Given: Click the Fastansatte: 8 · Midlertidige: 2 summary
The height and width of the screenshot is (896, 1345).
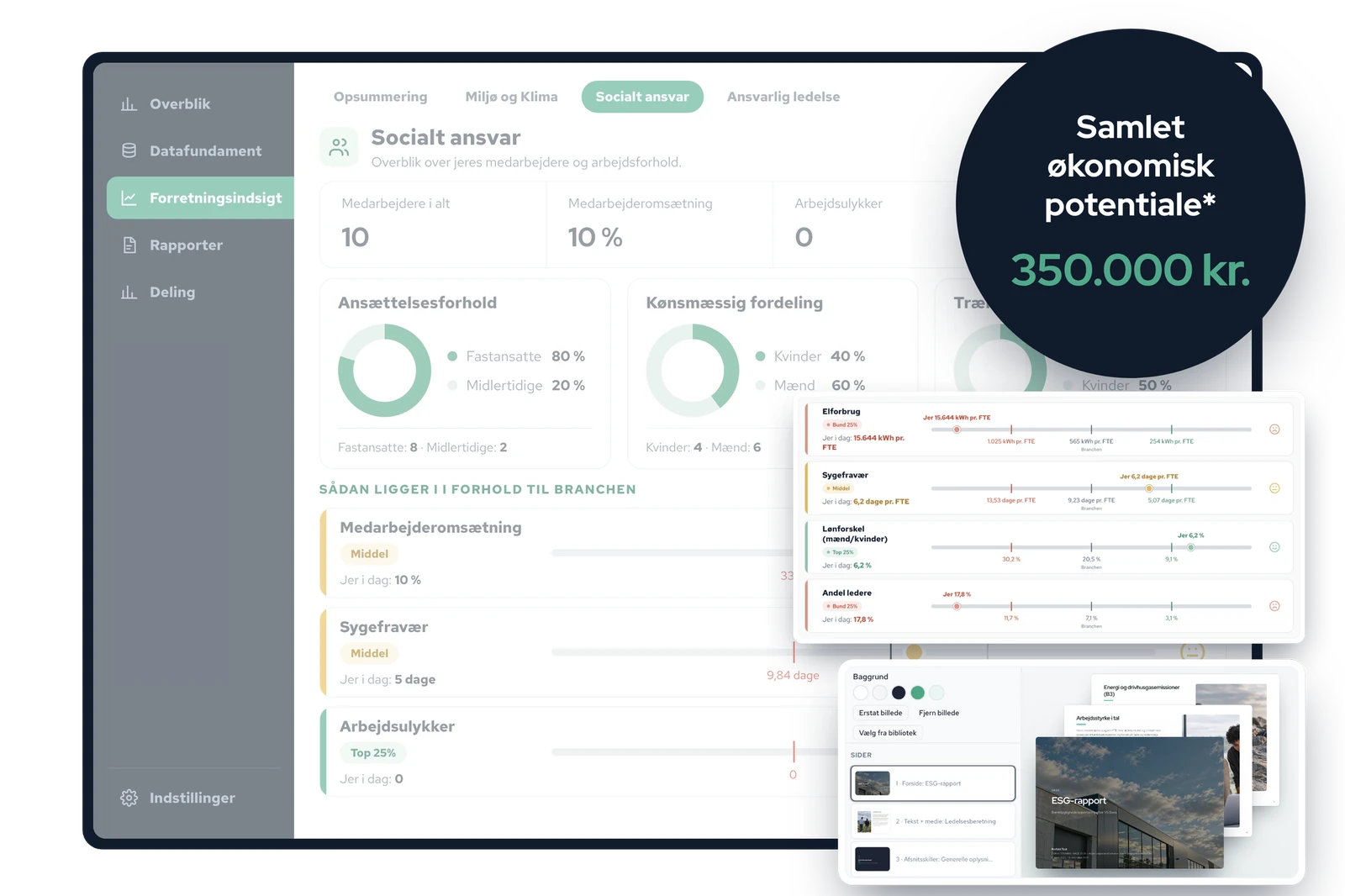Looking at the screenshot, I should coord(423,447).
